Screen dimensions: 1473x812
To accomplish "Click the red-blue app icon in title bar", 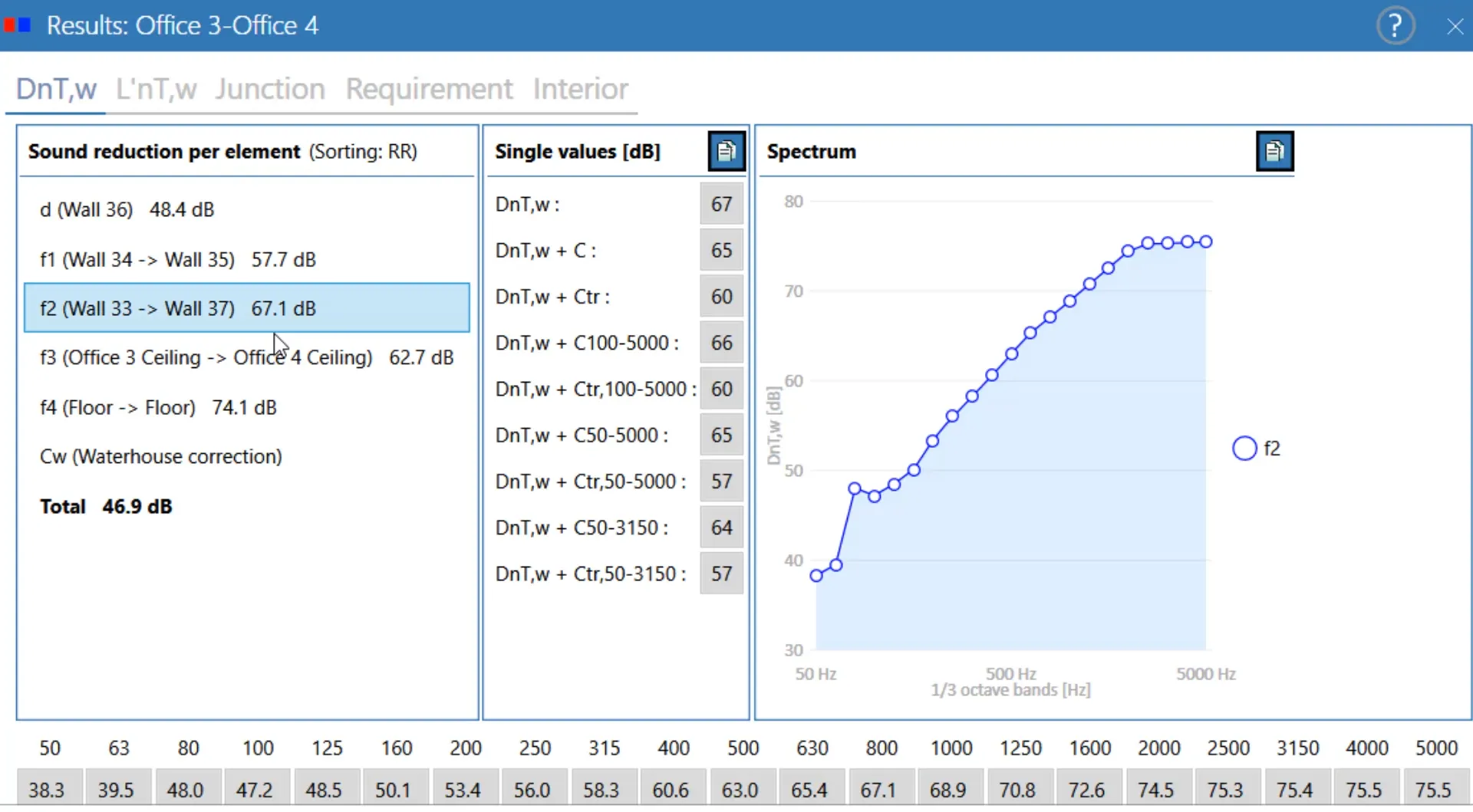I will coord(17,25).
